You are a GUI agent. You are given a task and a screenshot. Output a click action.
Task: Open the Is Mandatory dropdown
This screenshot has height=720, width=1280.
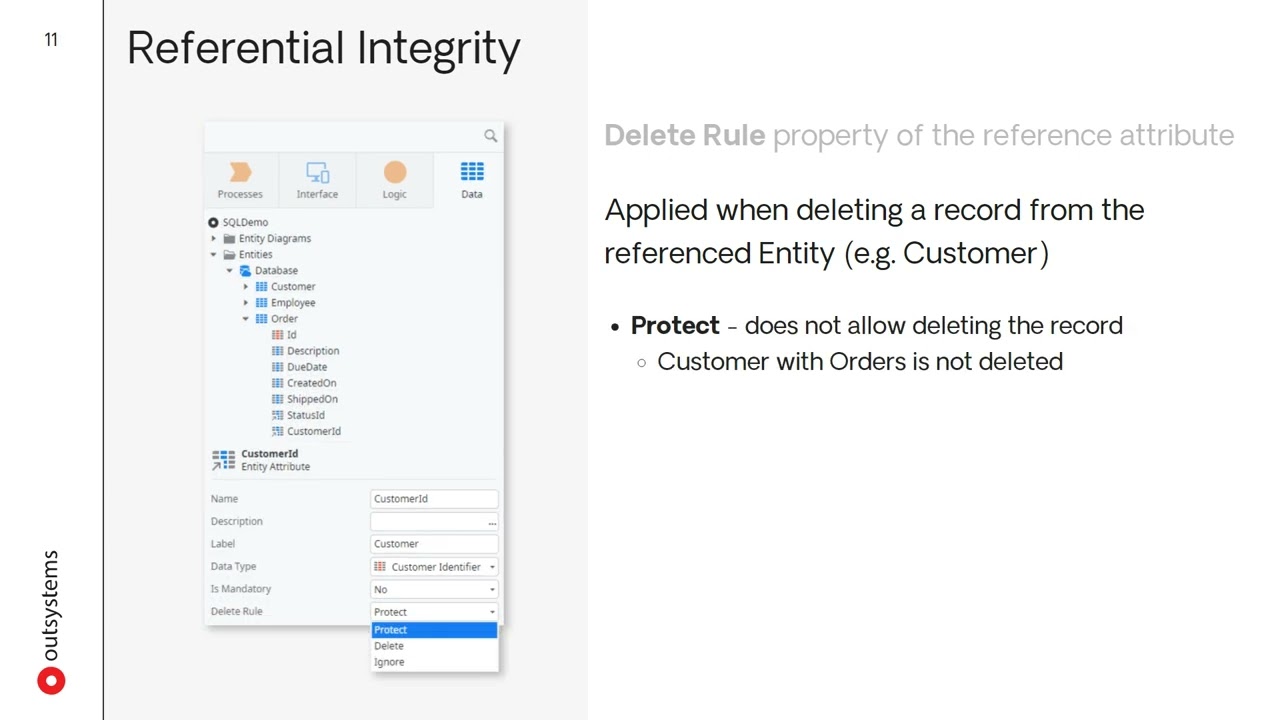point(434,589)
